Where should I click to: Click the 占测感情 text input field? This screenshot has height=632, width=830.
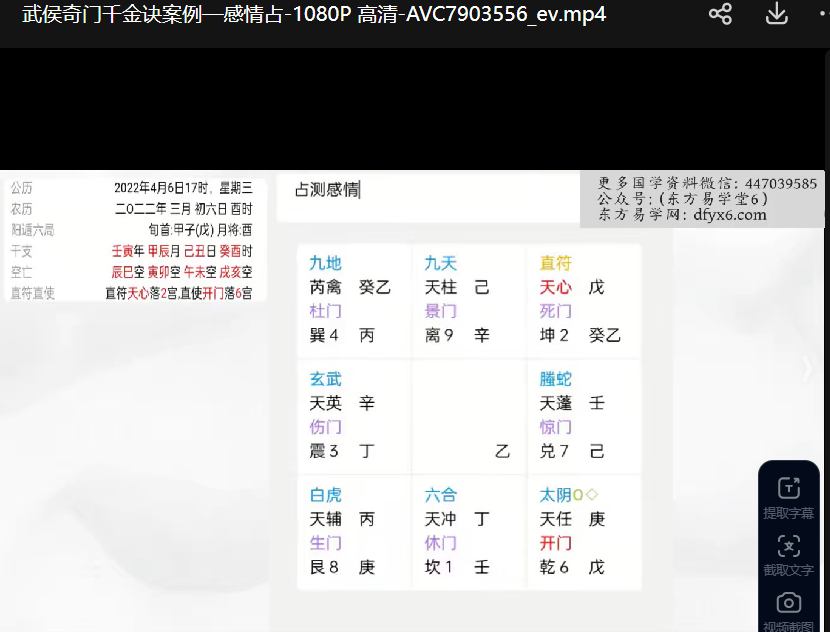click(427, 190)
